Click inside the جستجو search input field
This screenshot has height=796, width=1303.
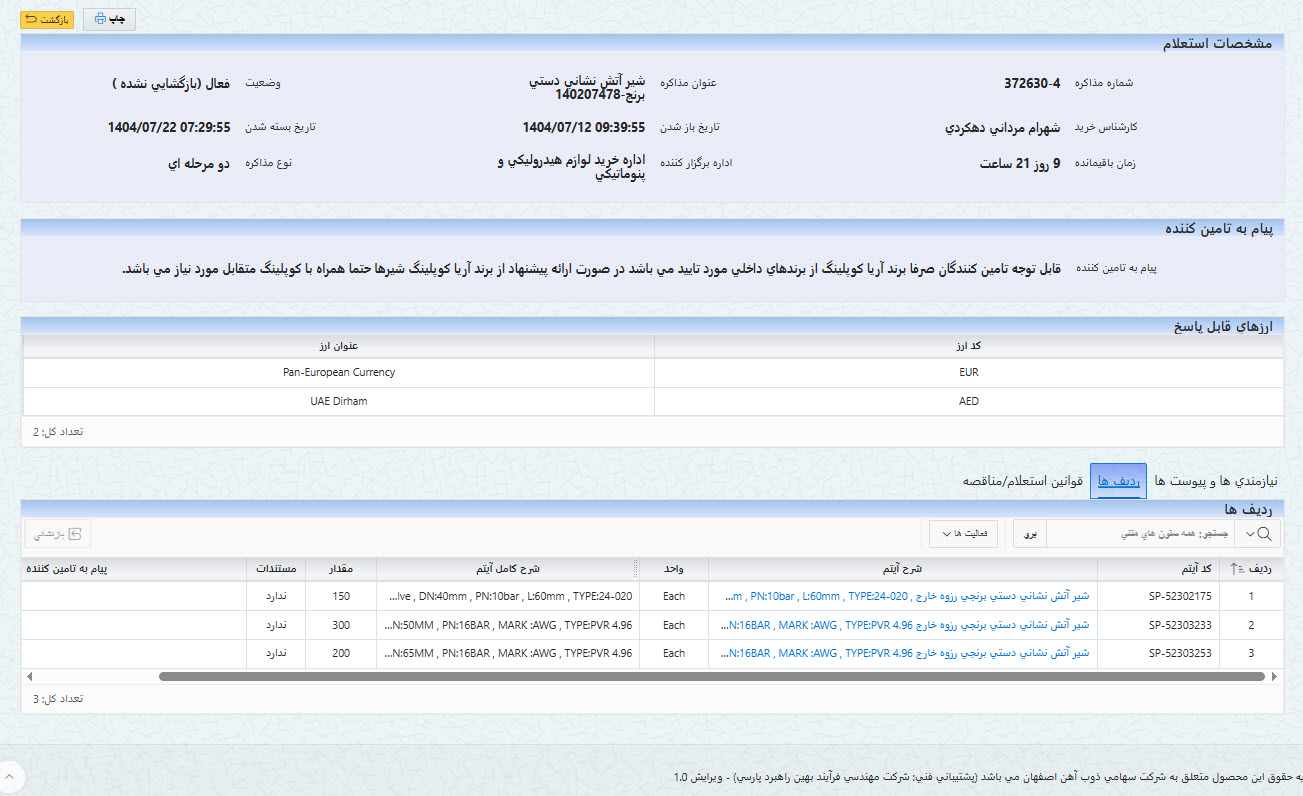point(1150,533)
